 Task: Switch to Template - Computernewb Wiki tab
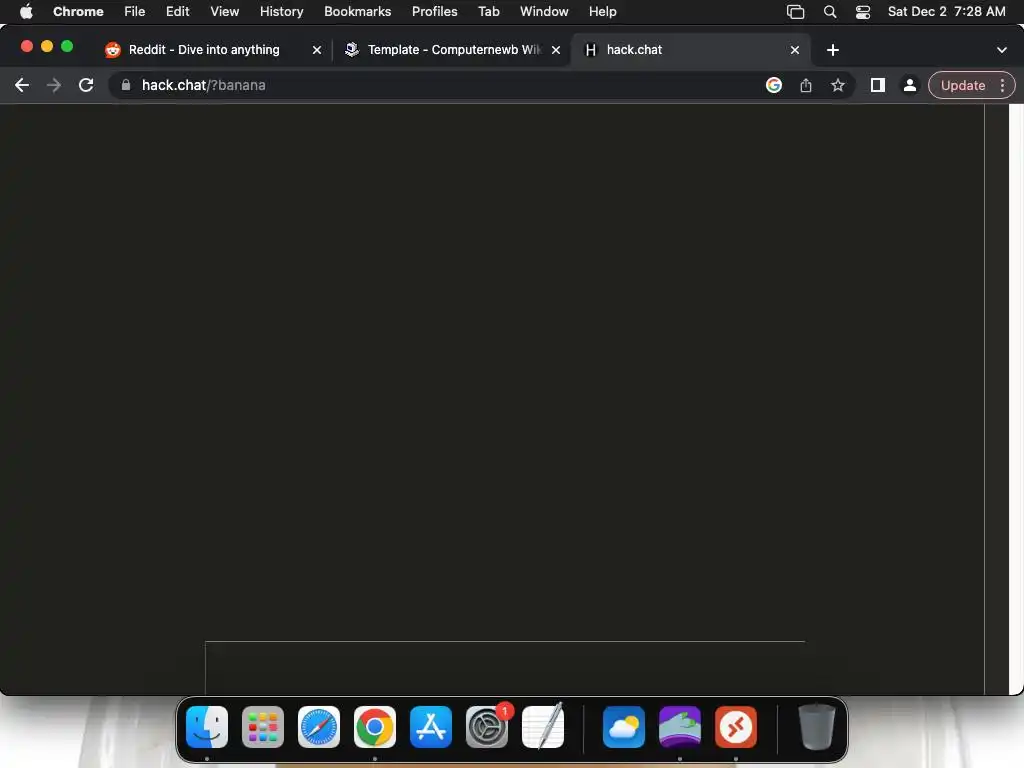tap(453, 50)
